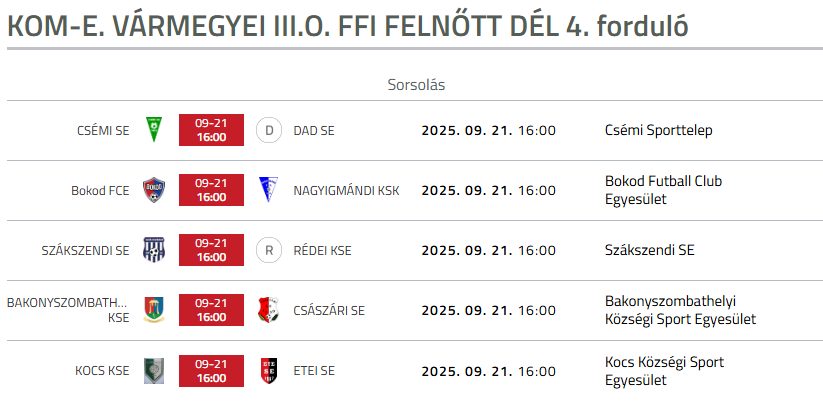Open the NAGYIGMÁNDI KSK team link
The image size is (823, 408).
click(346, 191)
